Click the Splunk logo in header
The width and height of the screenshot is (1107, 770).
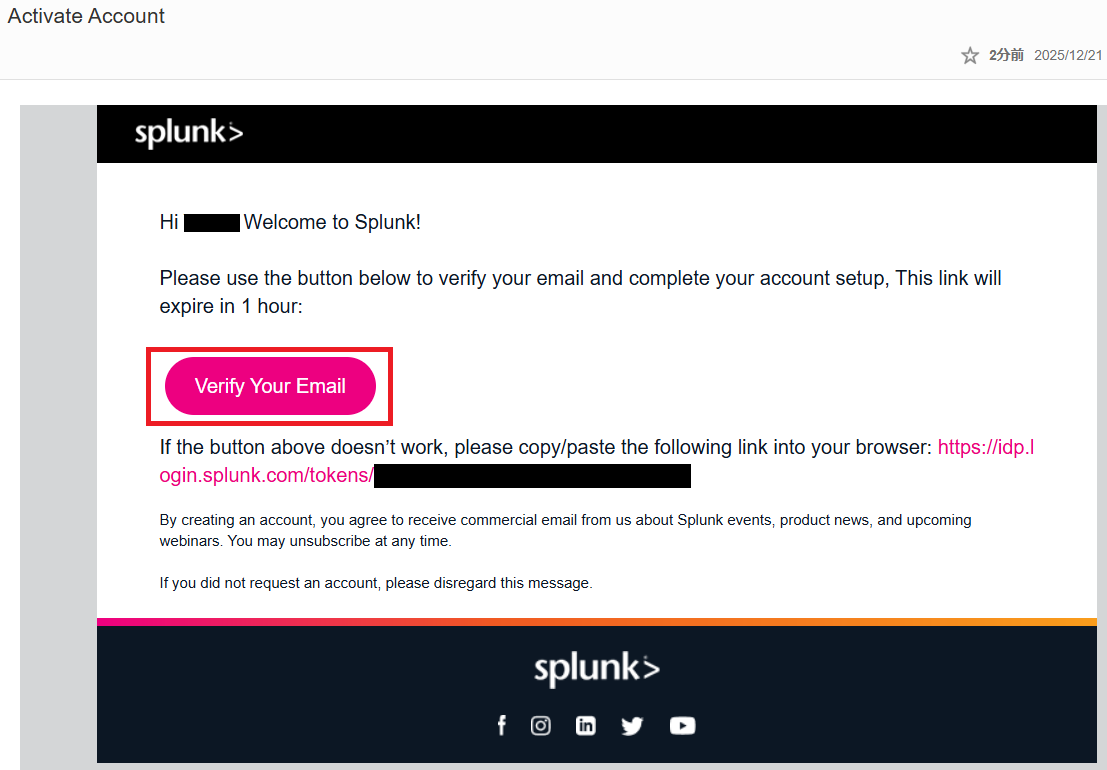click(189, 133)
